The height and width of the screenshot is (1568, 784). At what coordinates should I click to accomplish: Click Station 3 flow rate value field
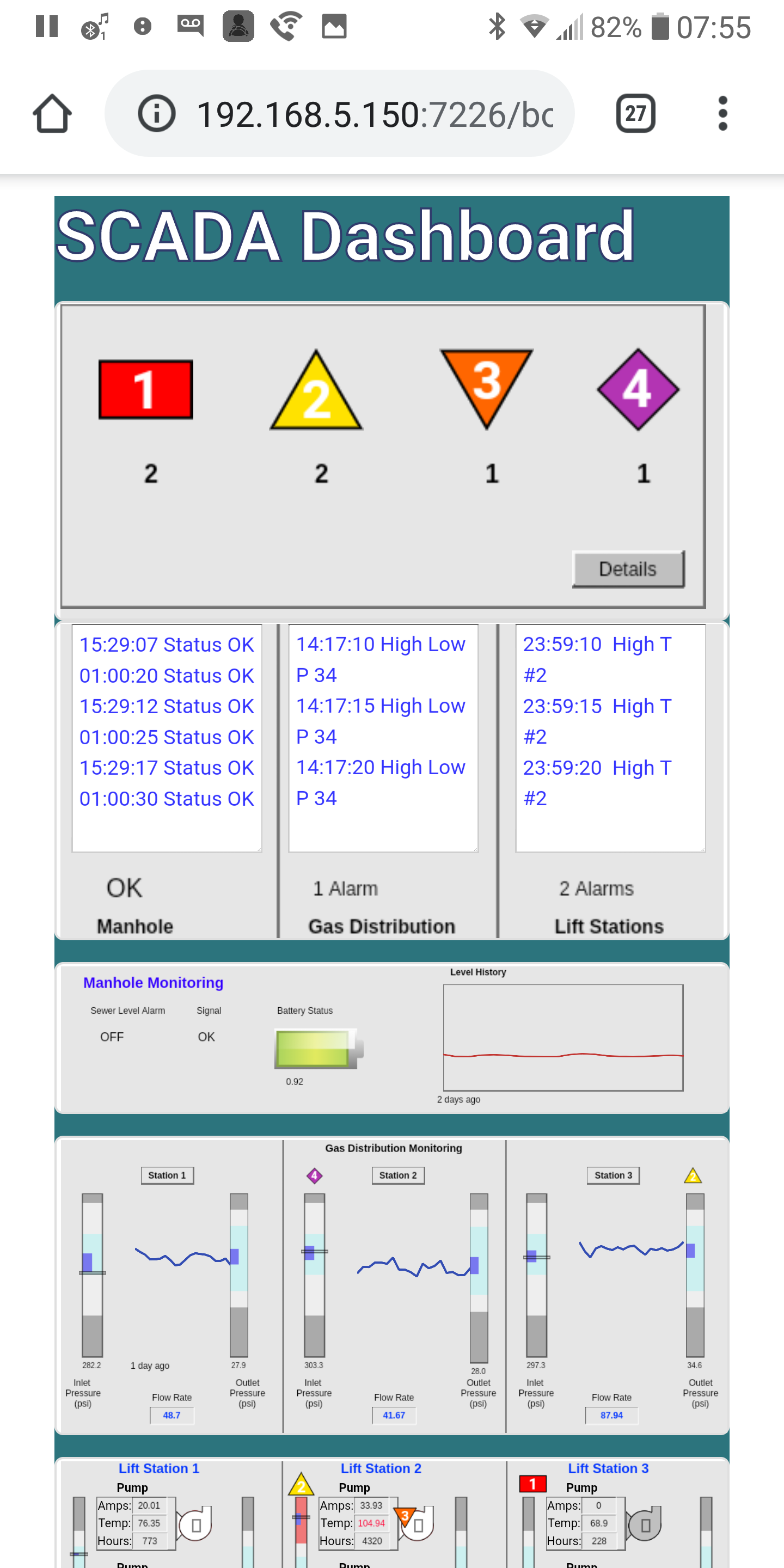612,1415
